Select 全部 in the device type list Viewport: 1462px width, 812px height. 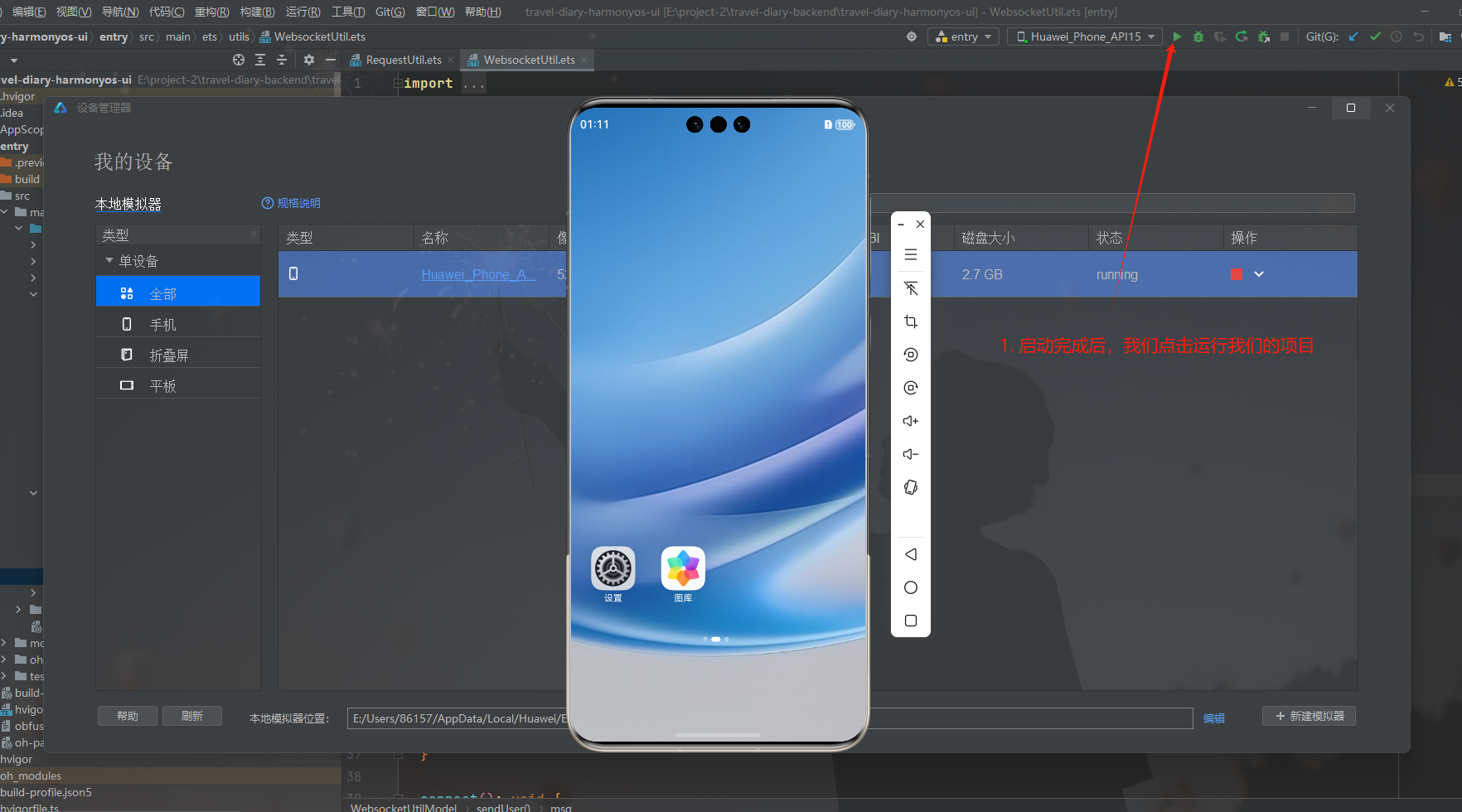(178, 292)
